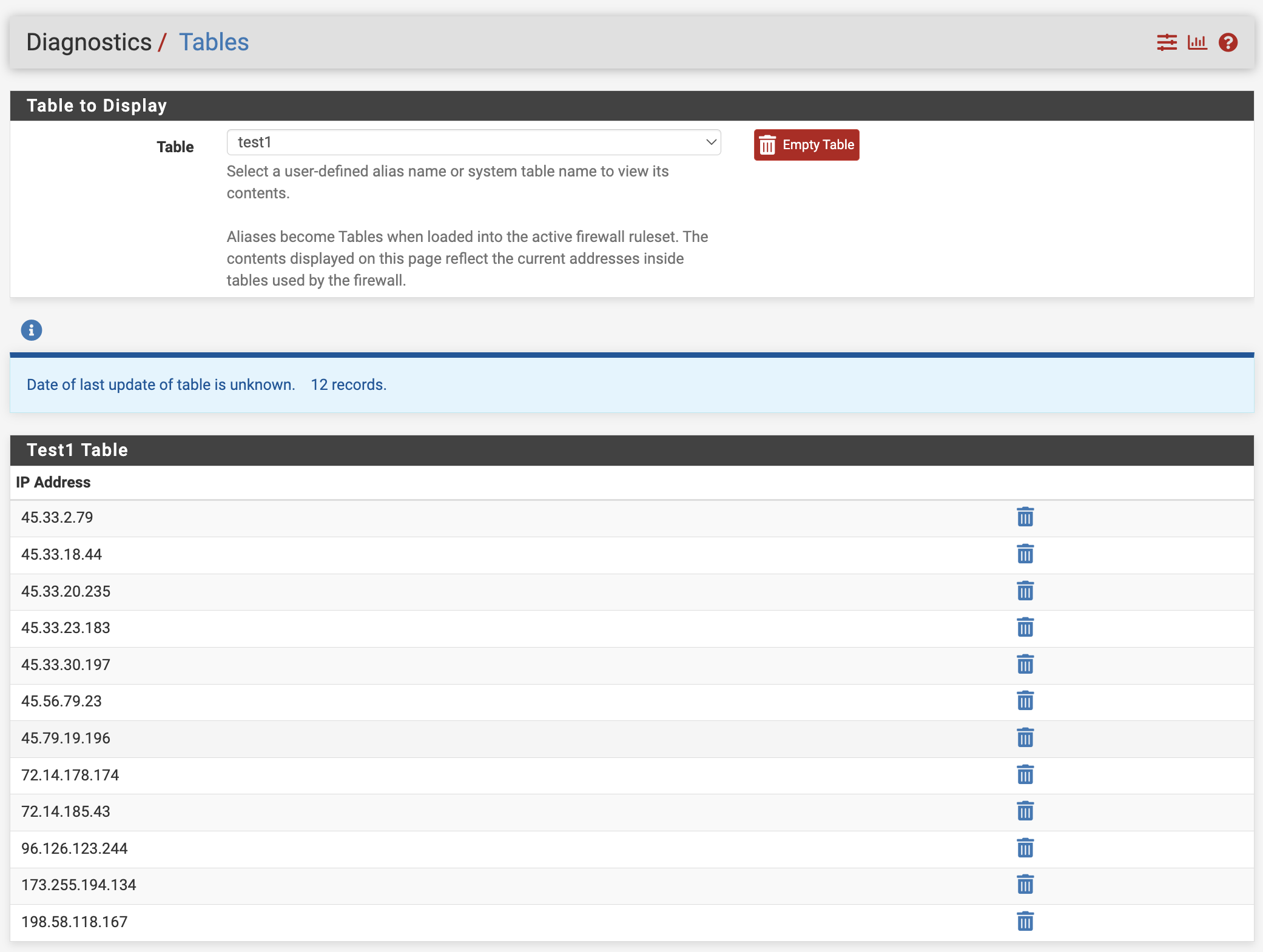The height and width of the screenshot is (952, 1263).
Task: Click the blue info icon
Action: point(32,330)
